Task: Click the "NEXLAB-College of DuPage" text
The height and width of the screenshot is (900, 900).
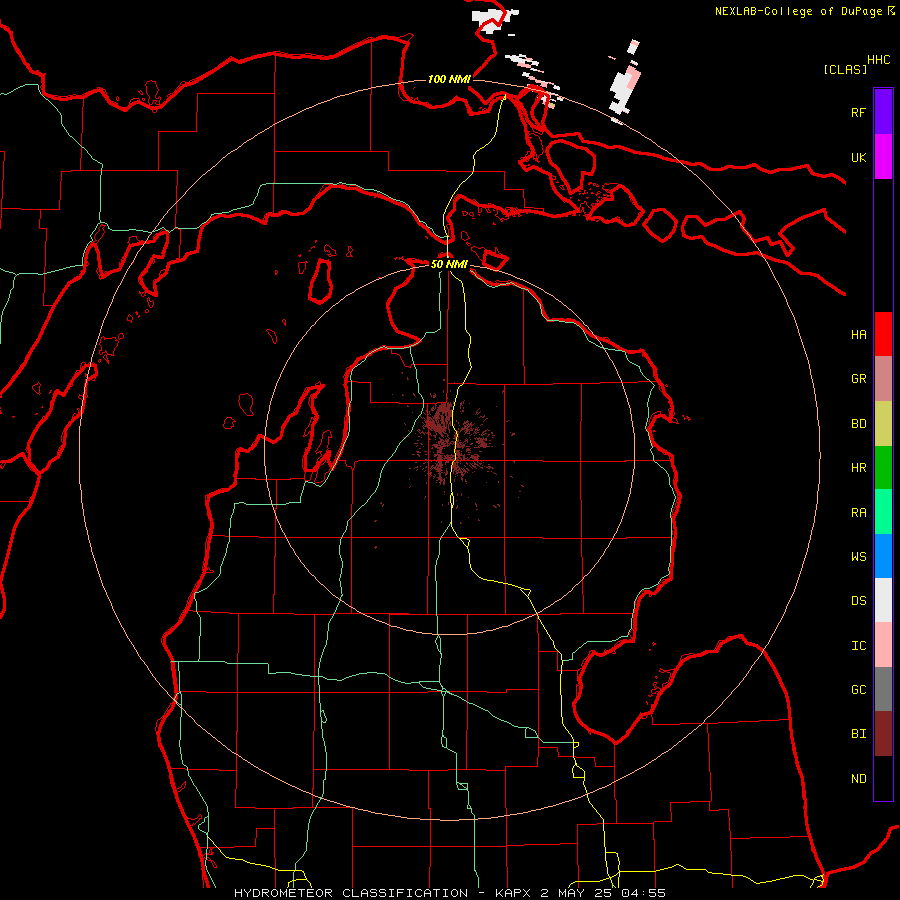Action: (798, 11)
